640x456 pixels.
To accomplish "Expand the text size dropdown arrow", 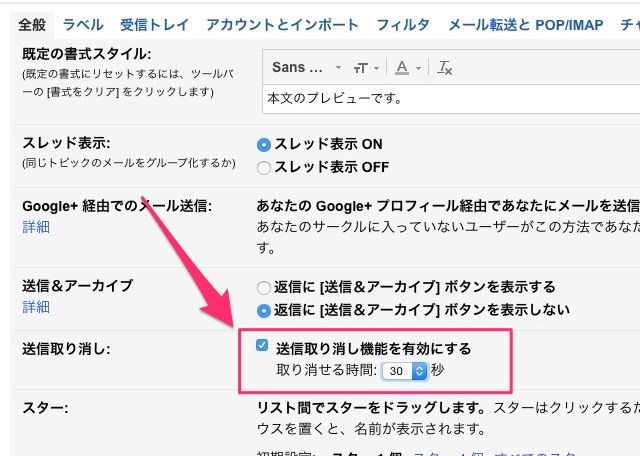I will point(377,68).
